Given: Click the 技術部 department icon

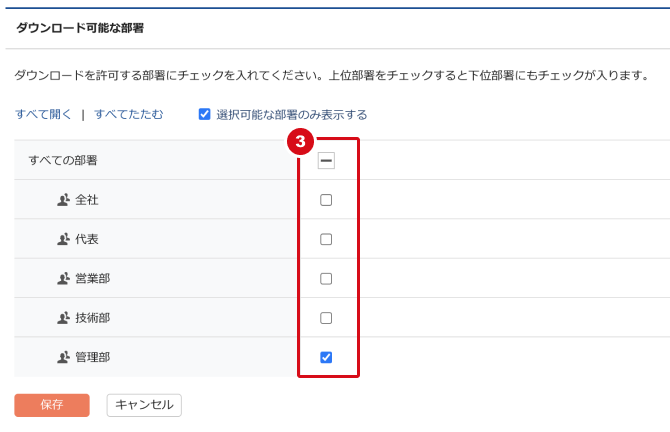Looking at the screenshot, I should 63,318.
